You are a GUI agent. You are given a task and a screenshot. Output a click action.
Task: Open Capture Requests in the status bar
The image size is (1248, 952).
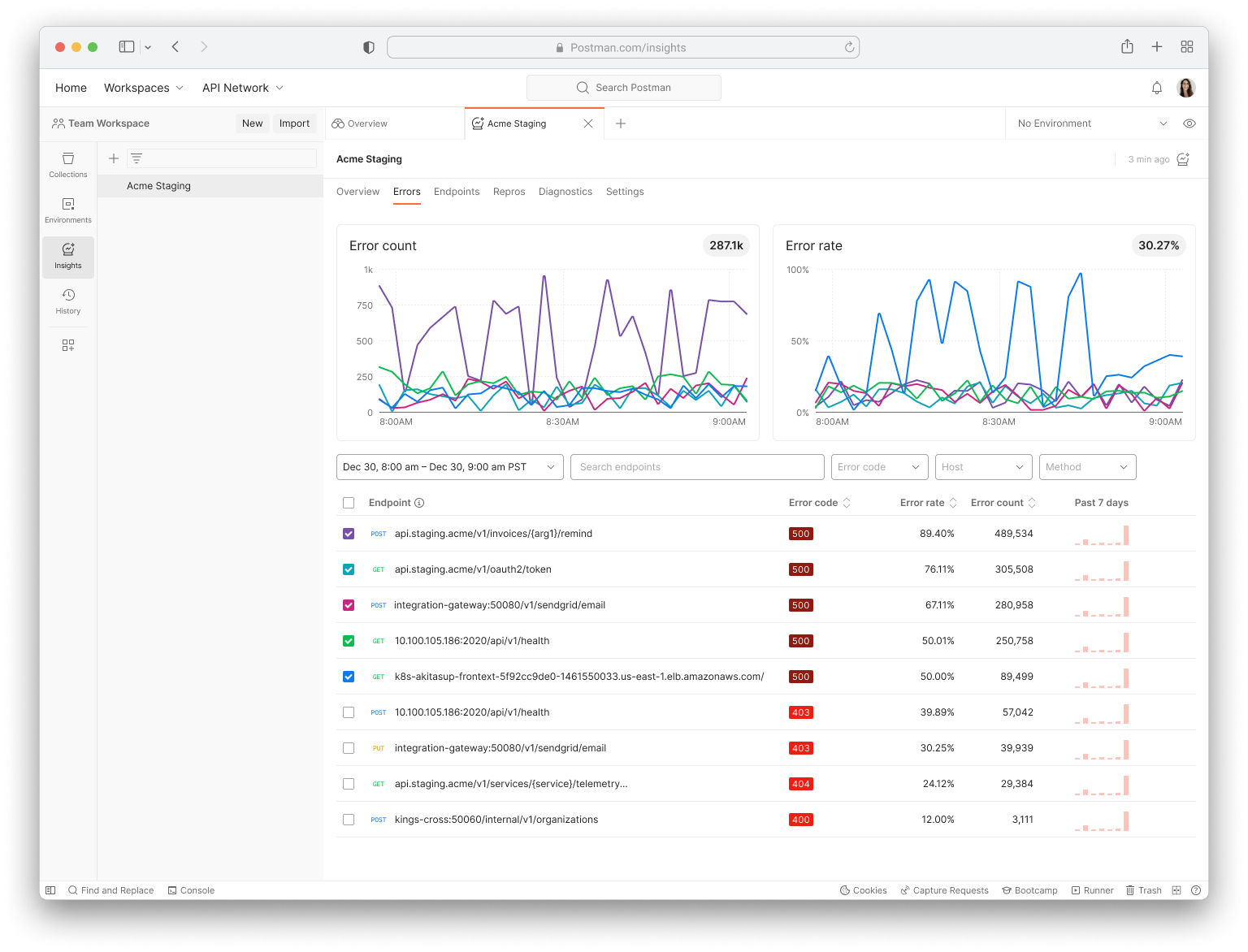(944, 890)
